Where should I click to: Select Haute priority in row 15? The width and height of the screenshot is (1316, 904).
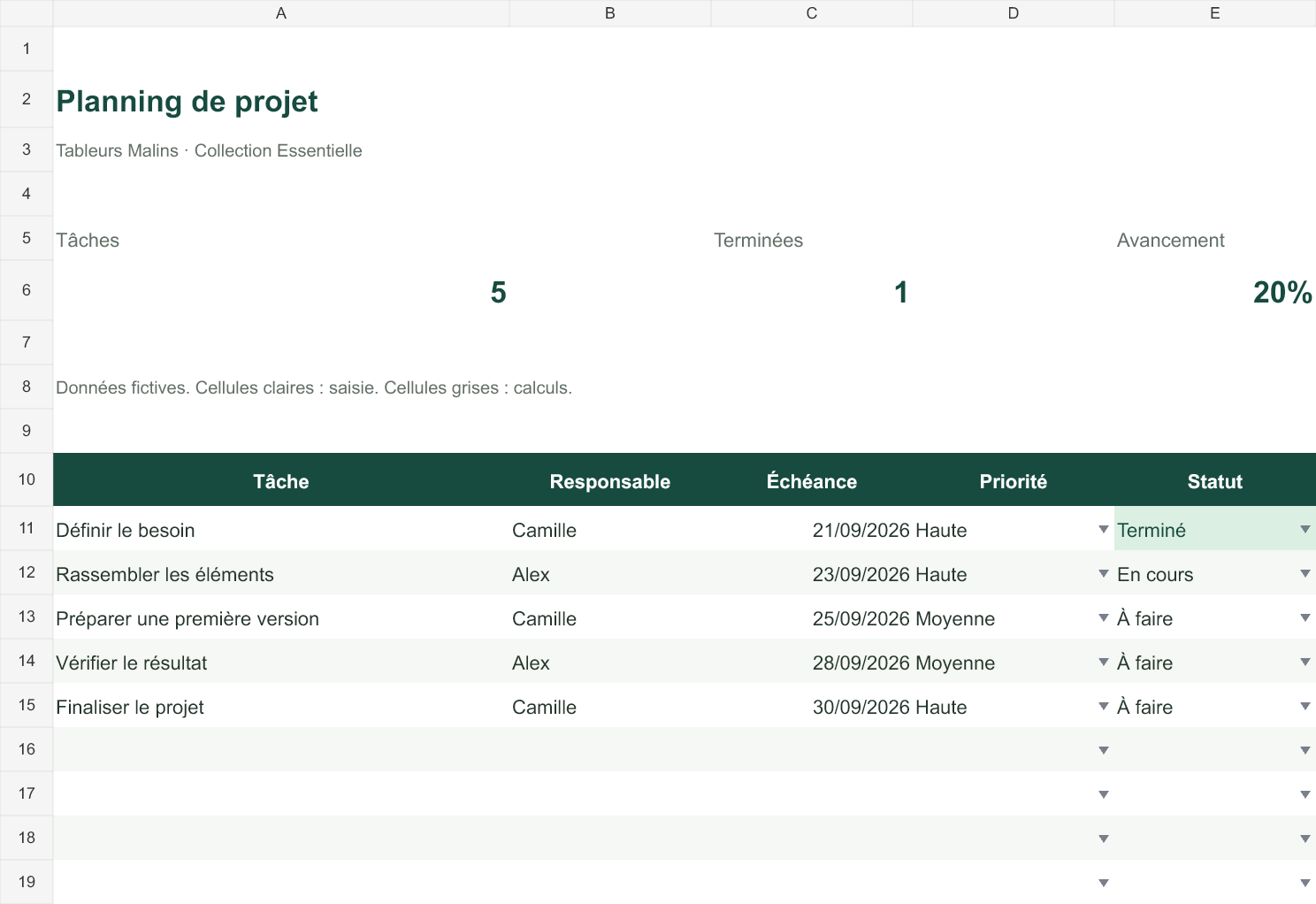click(x=941, y=707)
